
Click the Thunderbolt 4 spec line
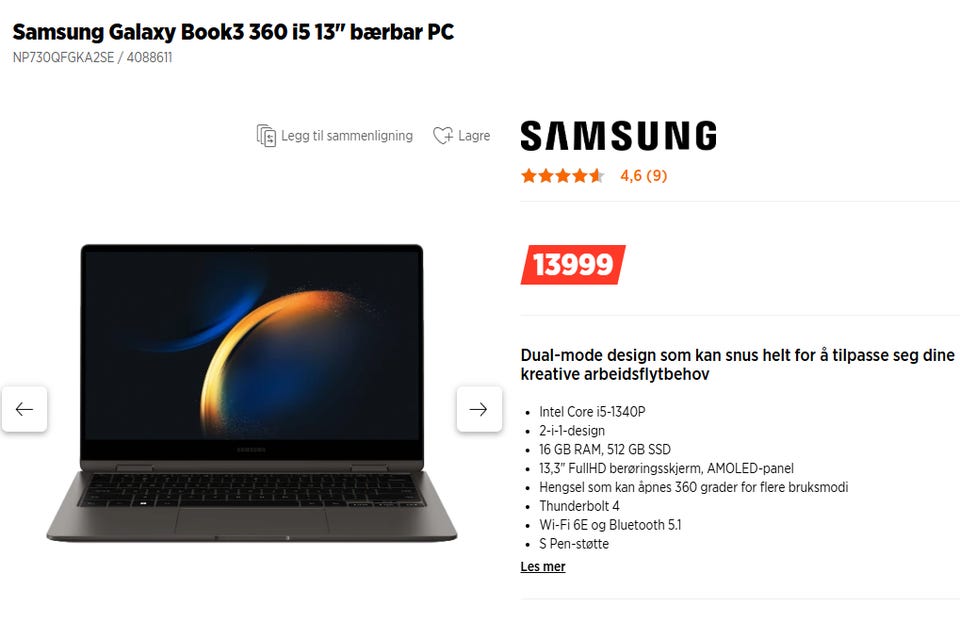[579, 506]
